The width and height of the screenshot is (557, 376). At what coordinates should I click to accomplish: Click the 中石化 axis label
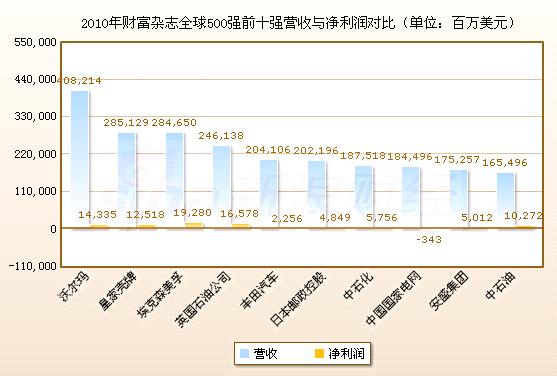coord(358,285)
